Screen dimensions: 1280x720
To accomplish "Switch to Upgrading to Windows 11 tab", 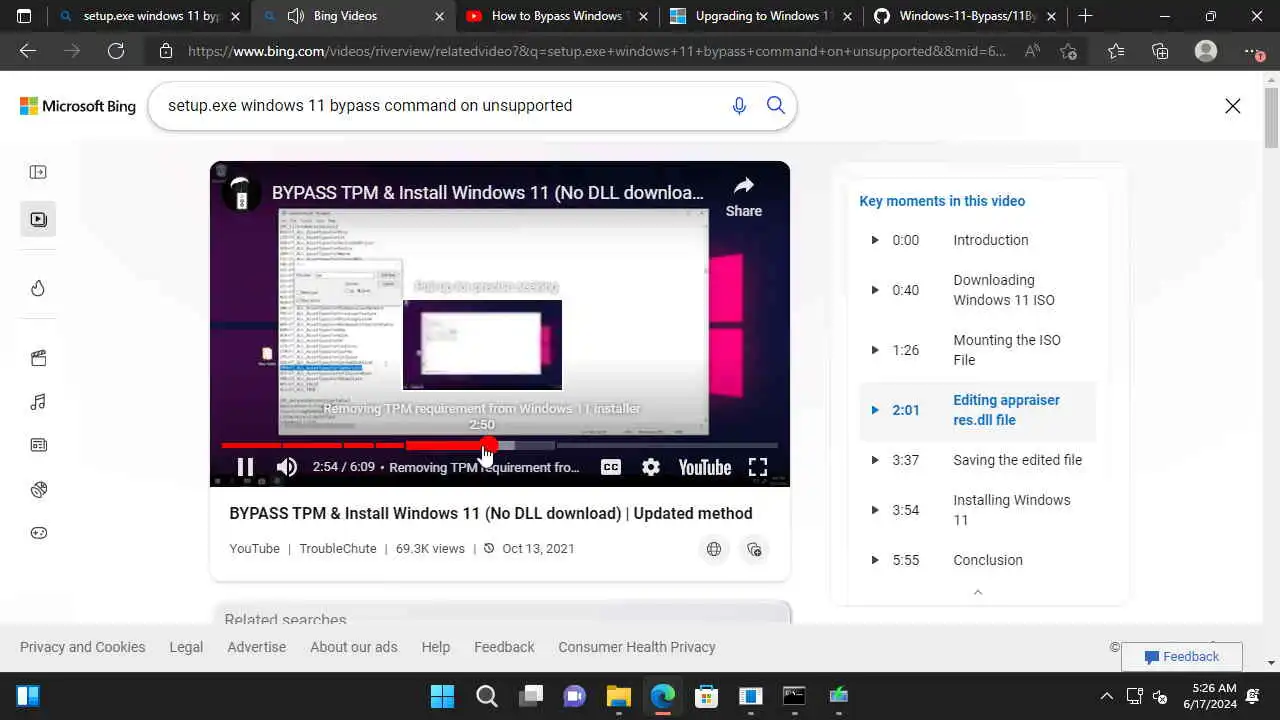I will coord(762,16).
